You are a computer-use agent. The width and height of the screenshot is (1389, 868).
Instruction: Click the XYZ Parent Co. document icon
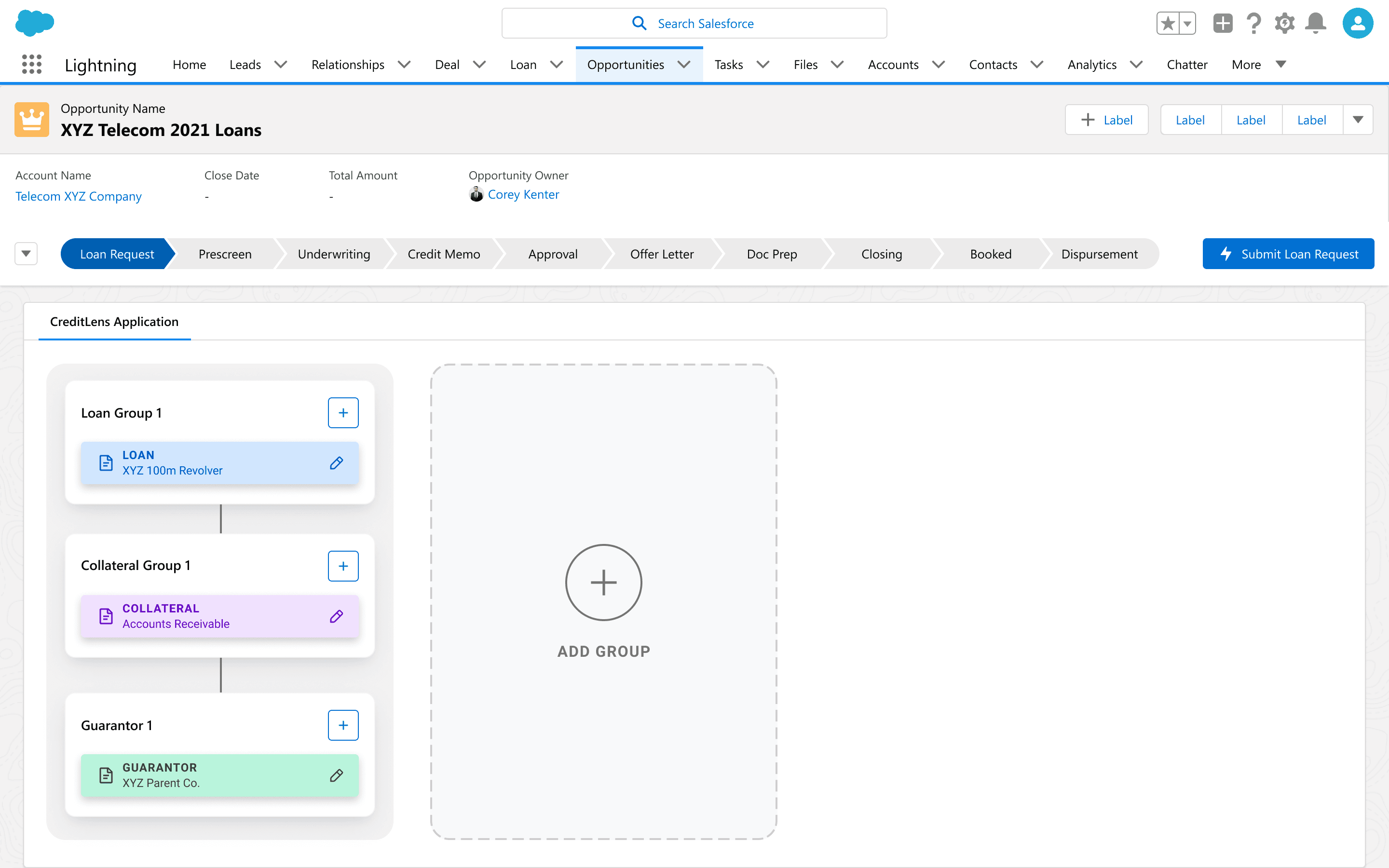[x=106, y=775]
